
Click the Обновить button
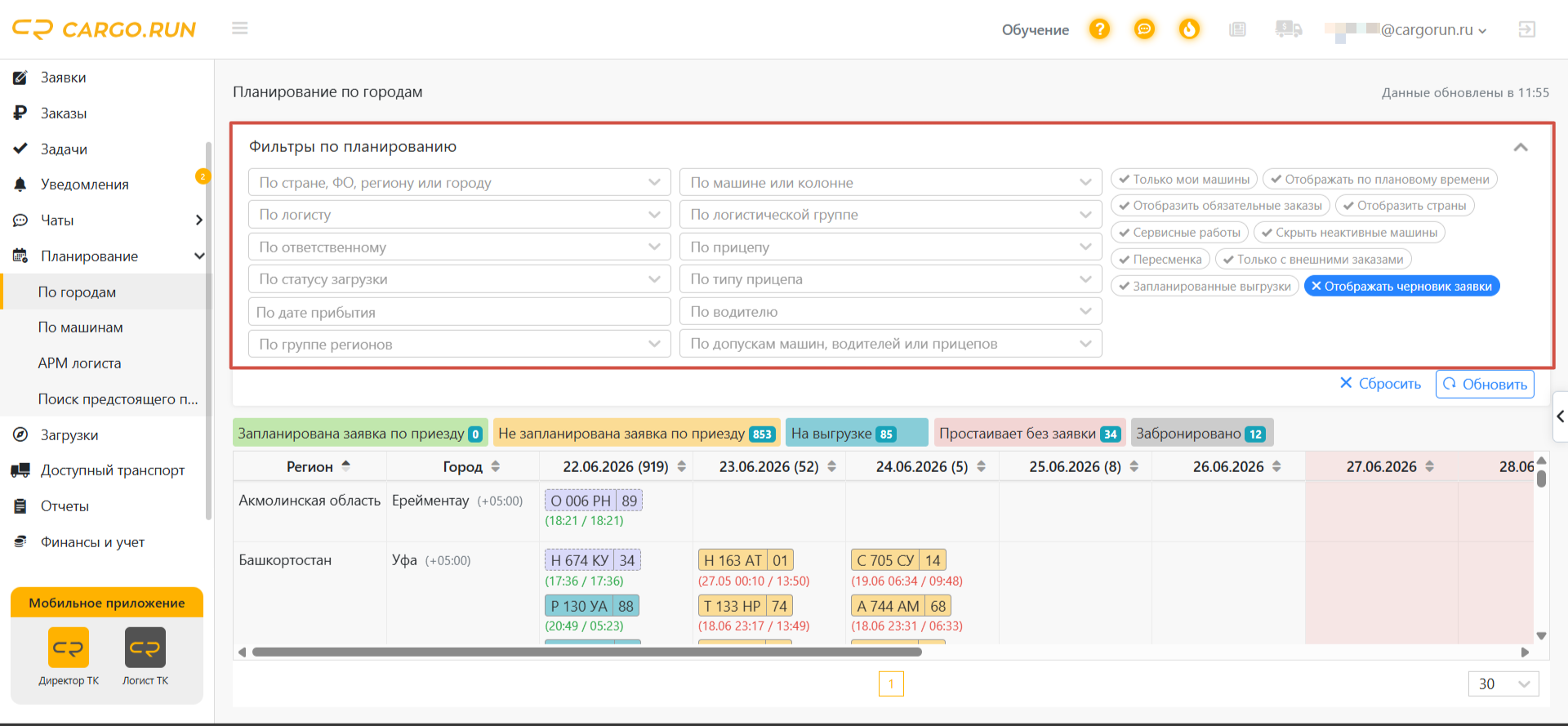tap(1485, 385)
